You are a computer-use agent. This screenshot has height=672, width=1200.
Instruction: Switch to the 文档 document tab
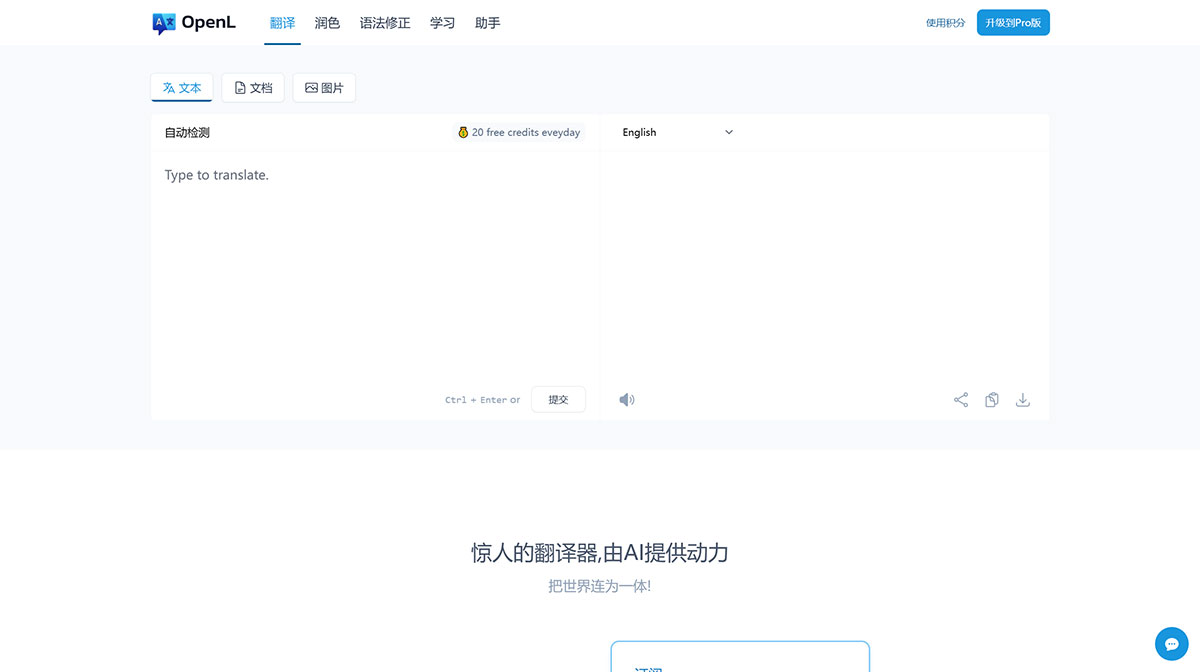pyautogui.click(x=253, y=87)
